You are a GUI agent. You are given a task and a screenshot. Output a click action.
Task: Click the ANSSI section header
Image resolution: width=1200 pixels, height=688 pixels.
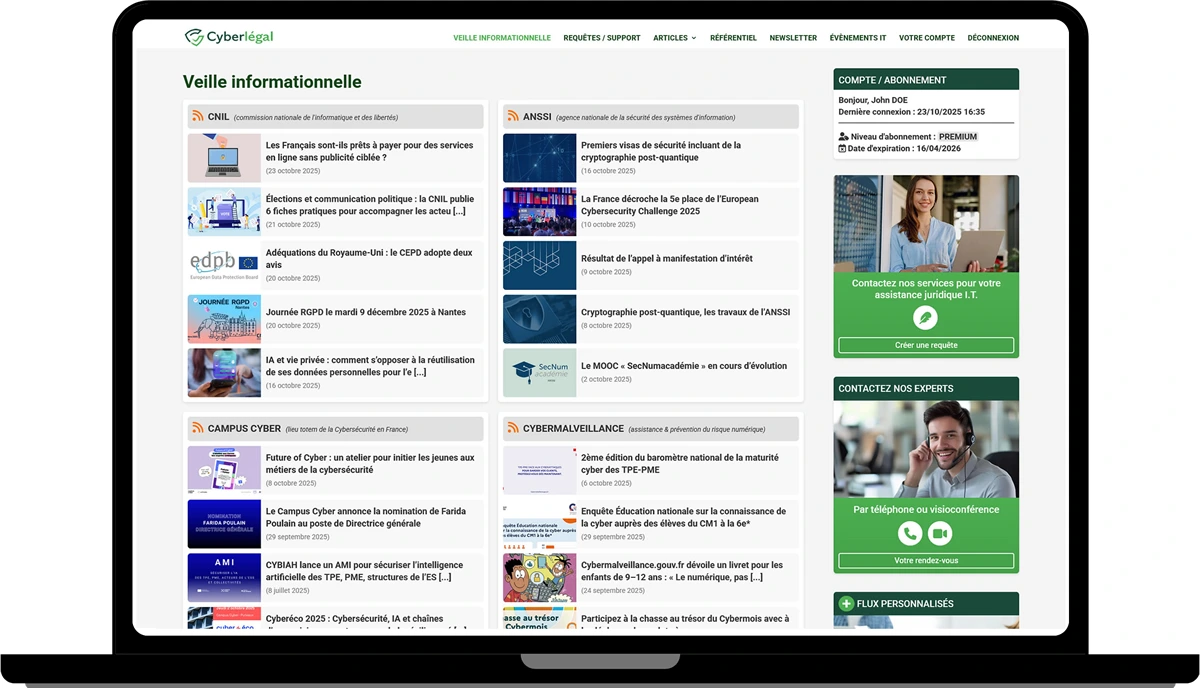[x=651, y=117]
